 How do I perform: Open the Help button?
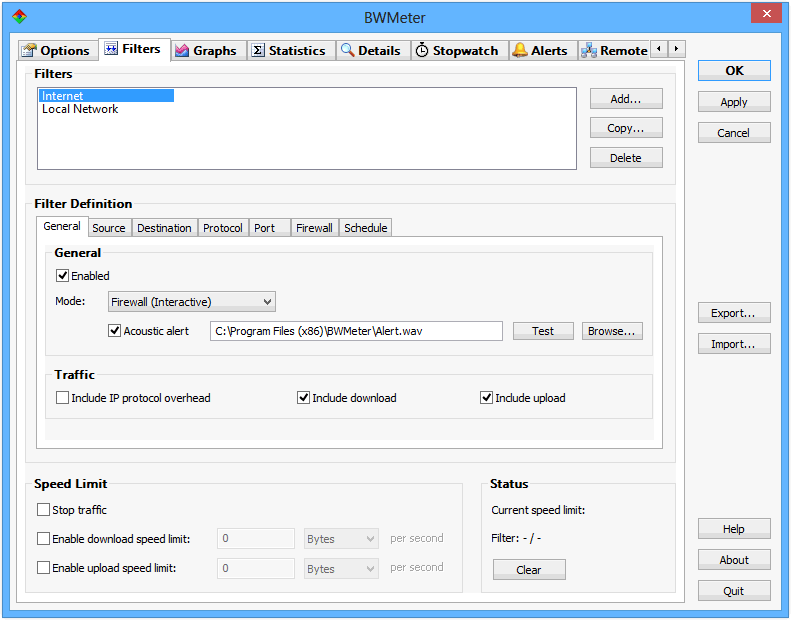pyautogui.click(x=734, y=529)
